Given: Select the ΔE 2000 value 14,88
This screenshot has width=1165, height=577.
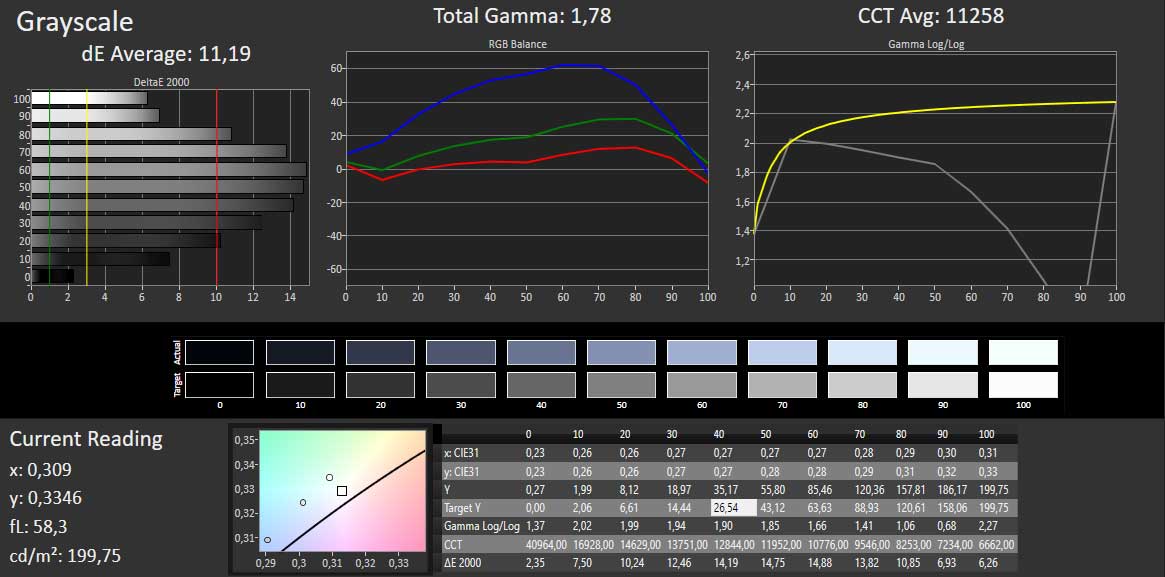Looking at the screenshot, I should pyautogui.click(x=819, y=563).
